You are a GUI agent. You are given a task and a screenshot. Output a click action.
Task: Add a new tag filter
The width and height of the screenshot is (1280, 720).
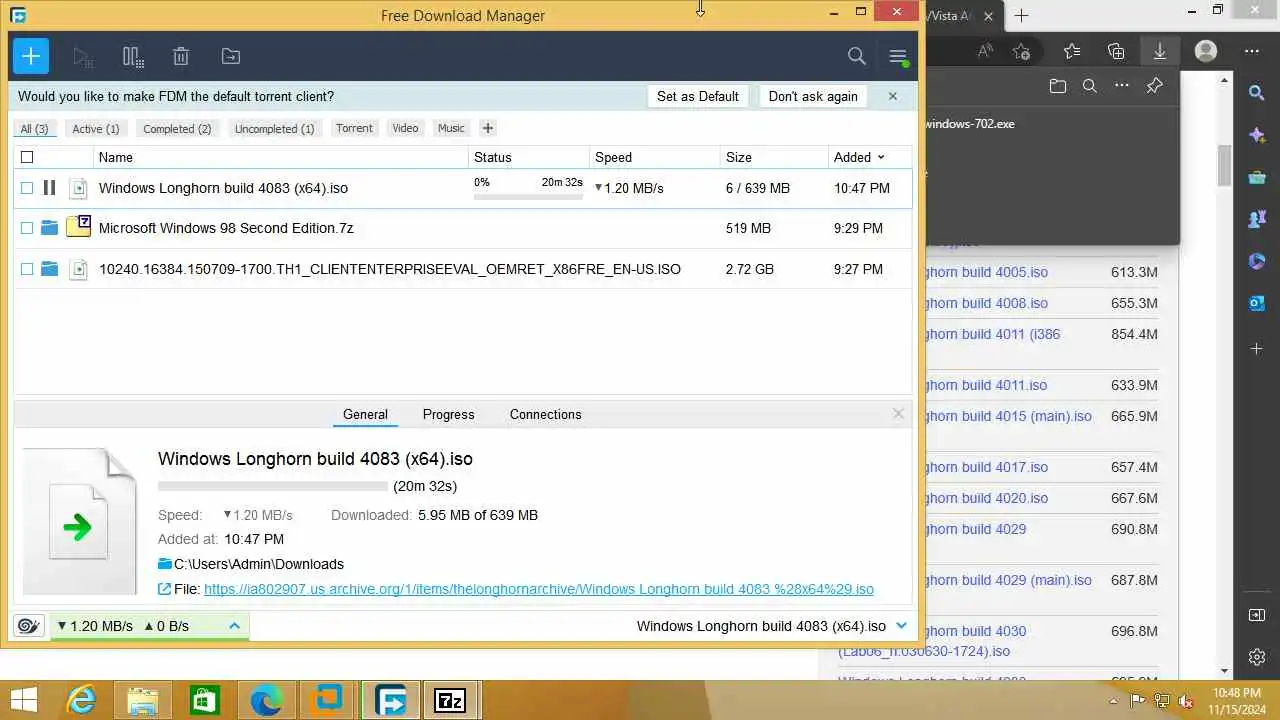pos(488,128)
